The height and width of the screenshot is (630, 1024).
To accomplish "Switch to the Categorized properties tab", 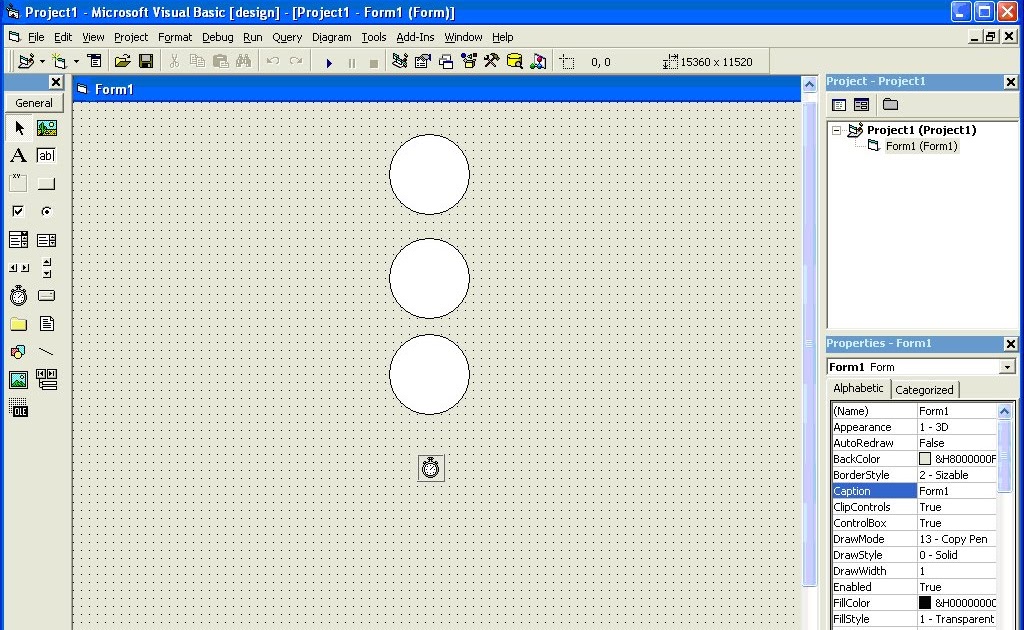I will pyautogui.click(x=924, y=389).
